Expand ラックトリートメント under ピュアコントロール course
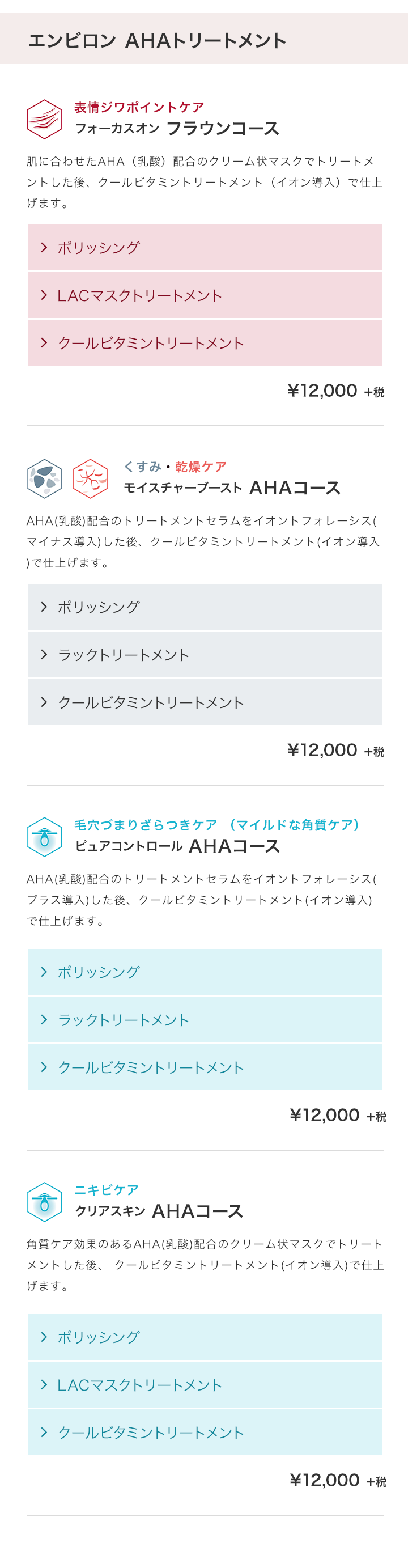The width and height of the screenshot is (408, 1568). (205, 1020)
